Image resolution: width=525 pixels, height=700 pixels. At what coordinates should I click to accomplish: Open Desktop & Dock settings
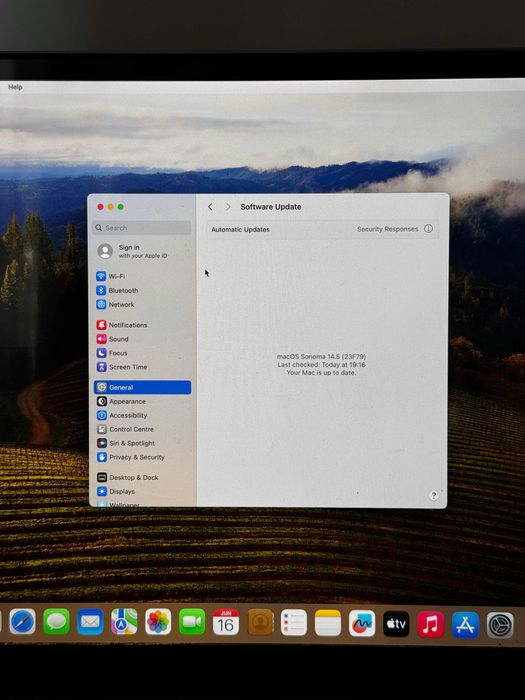pos(128,477)
